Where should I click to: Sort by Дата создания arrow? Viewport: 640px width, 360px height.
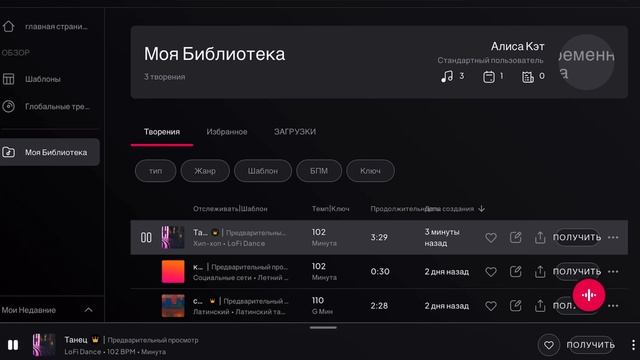[x=482, y=209]
